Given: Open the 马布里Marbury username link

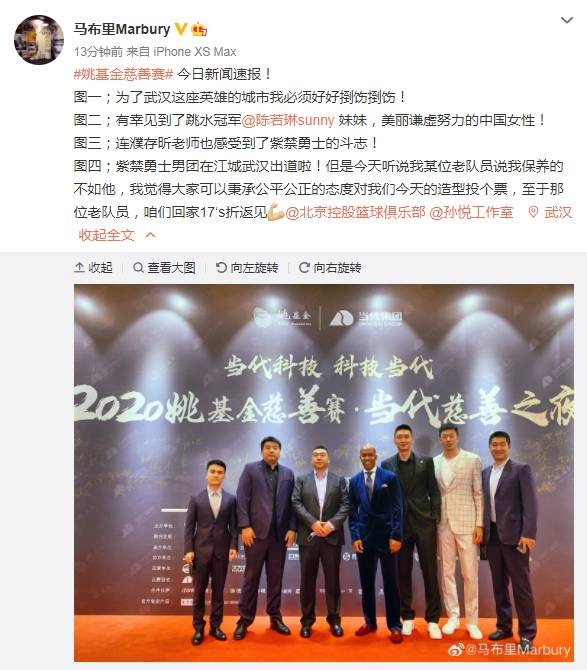Looking at the screenshot, I should point(122,29).
